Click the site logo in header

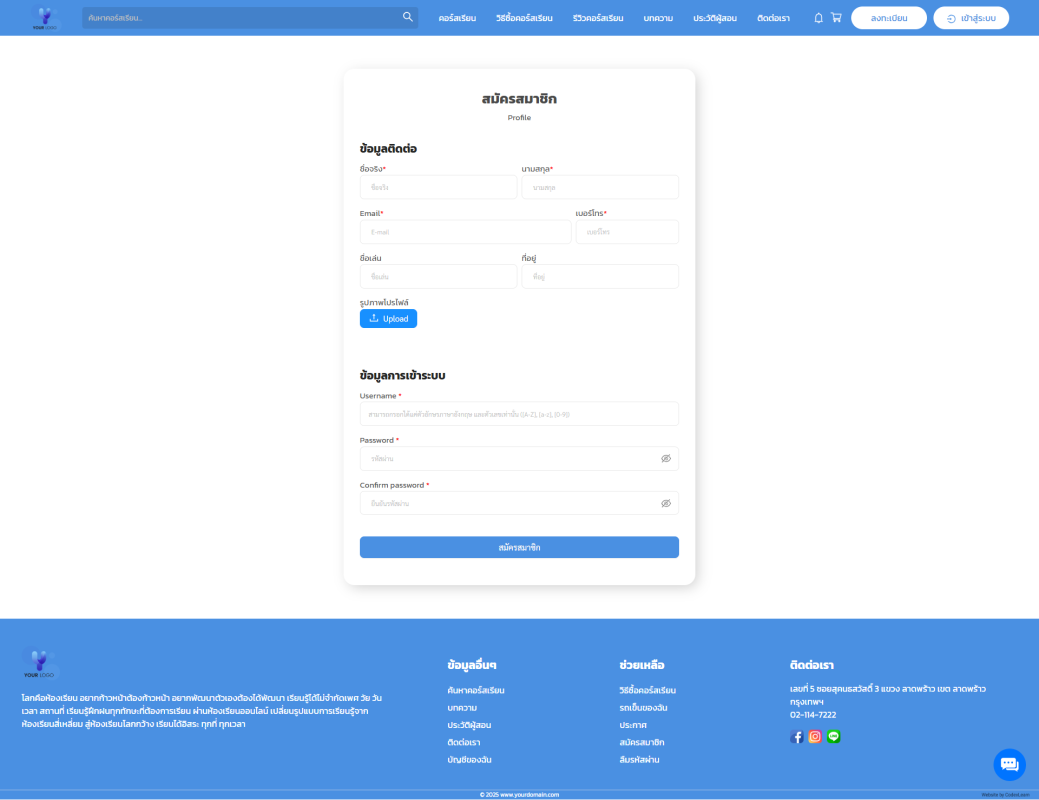(x=45, y=18)
